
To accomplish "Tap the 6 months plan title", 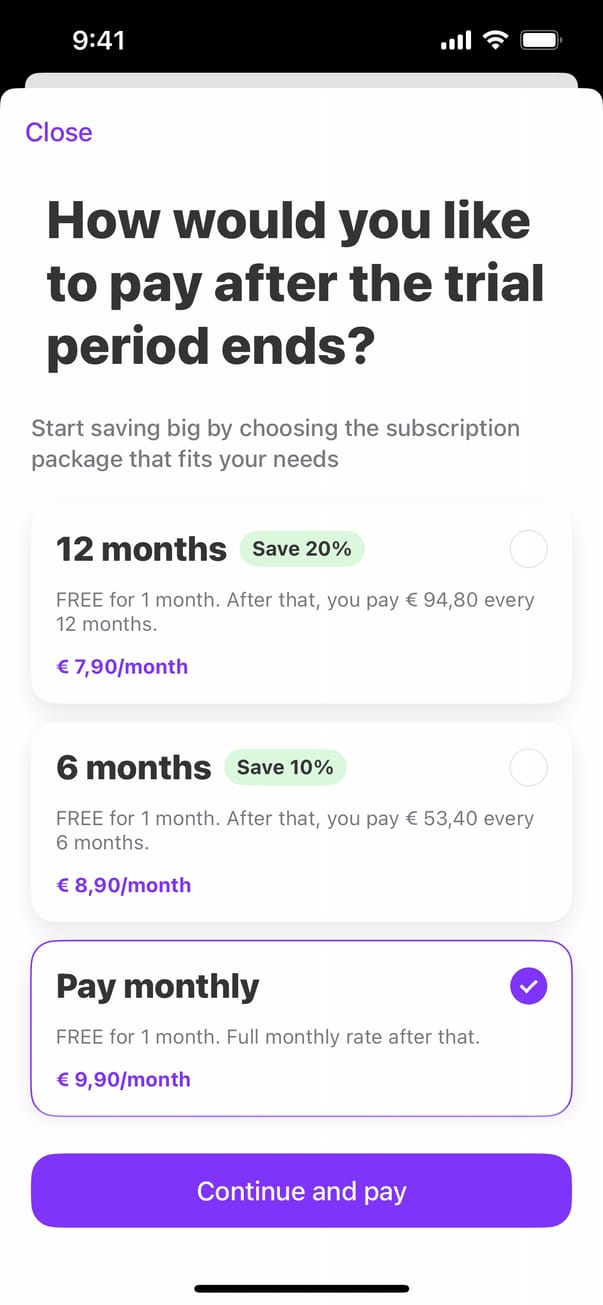I will tap(133, 768).
